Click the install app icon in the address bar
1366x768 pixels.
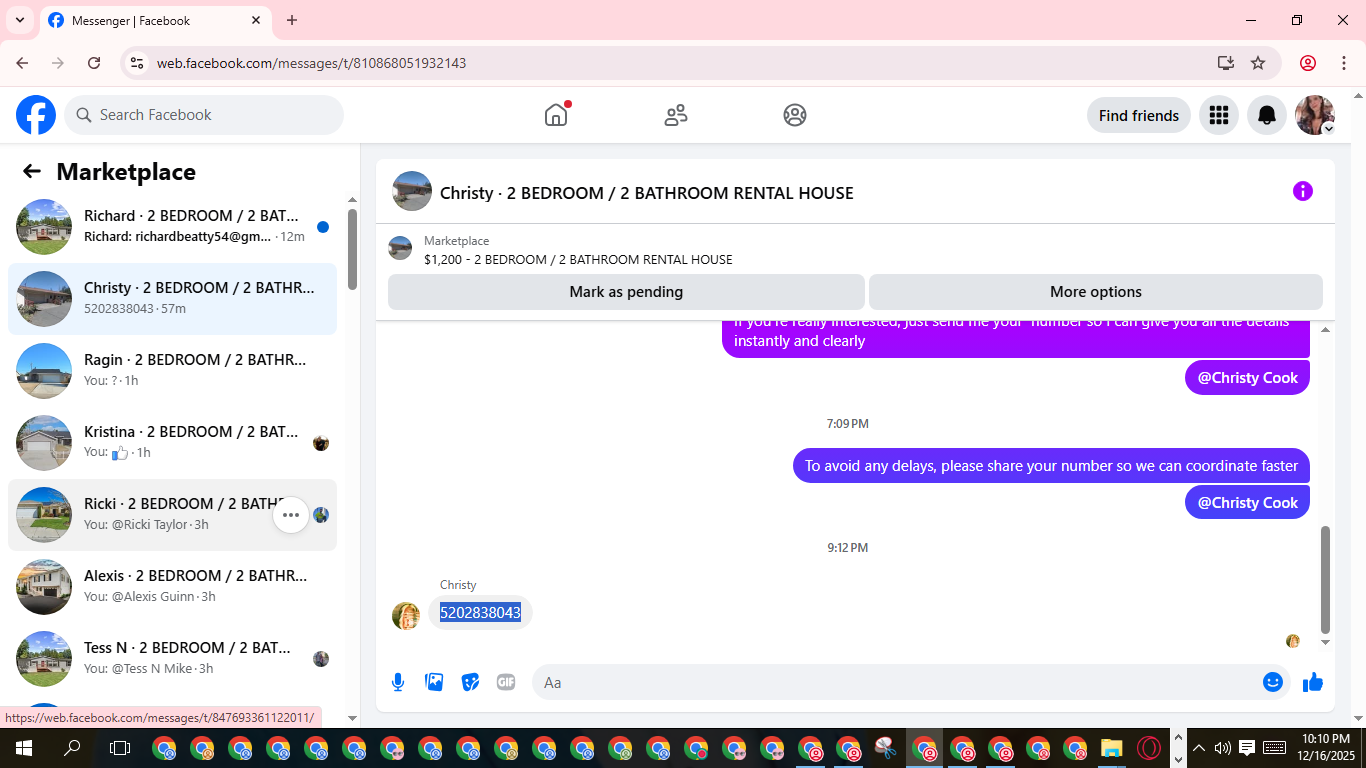(1226, 63)
